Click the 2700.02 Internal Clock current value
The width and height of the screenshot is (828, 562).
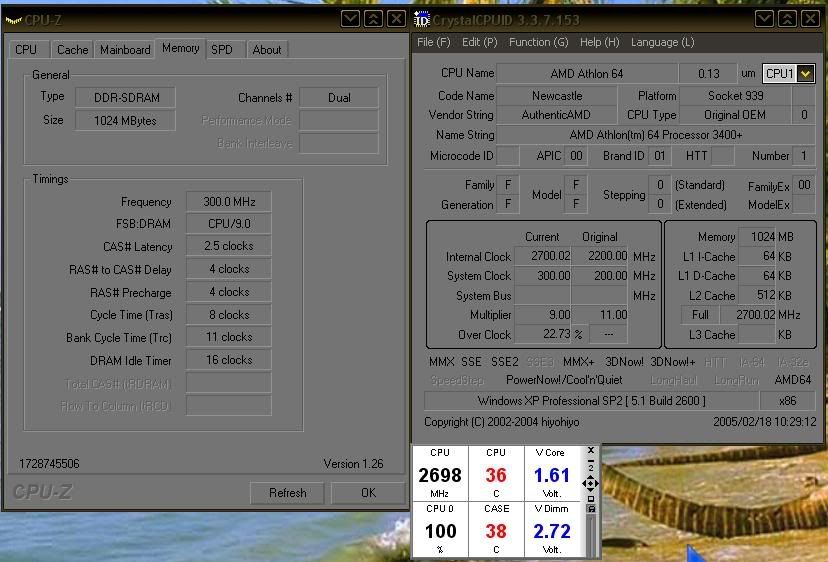[543, 256]
